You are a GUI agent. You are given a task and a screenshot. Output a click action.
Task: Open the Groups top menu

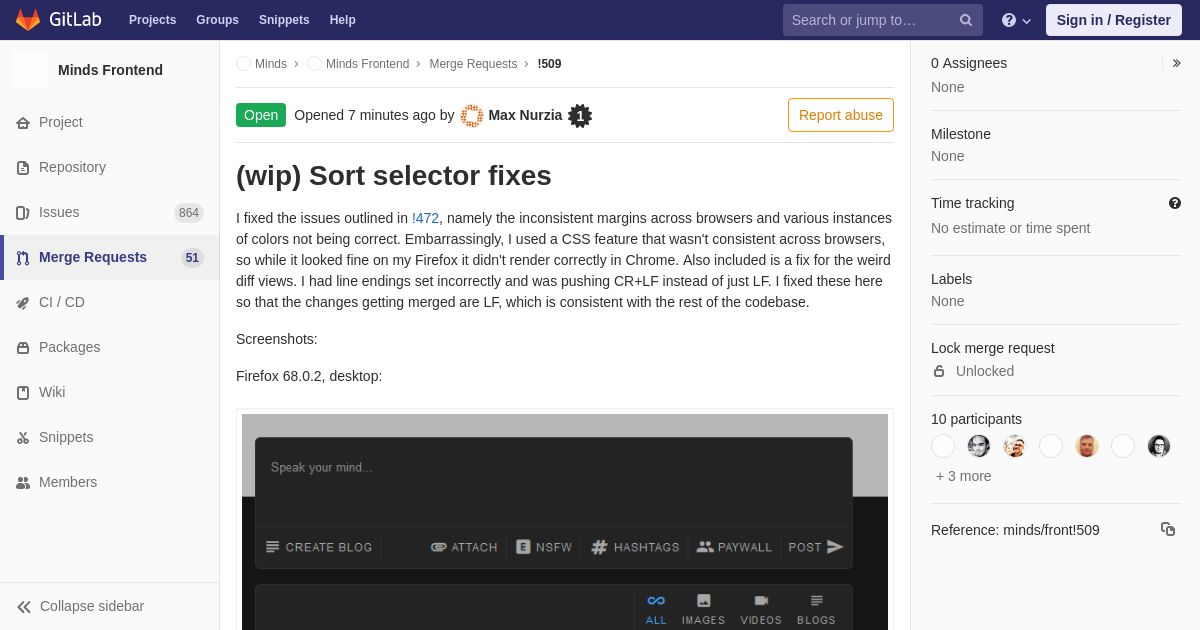(x=217, y=20)
